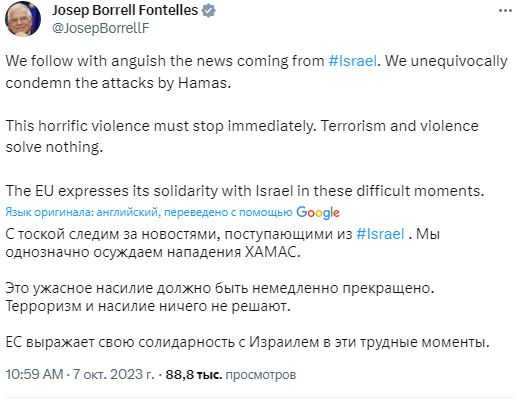Image resolution: width=518 pixels, height=400 pixels.
Task: Open #Israel hashtag in the Russian translation
Action: pos(380,234)
